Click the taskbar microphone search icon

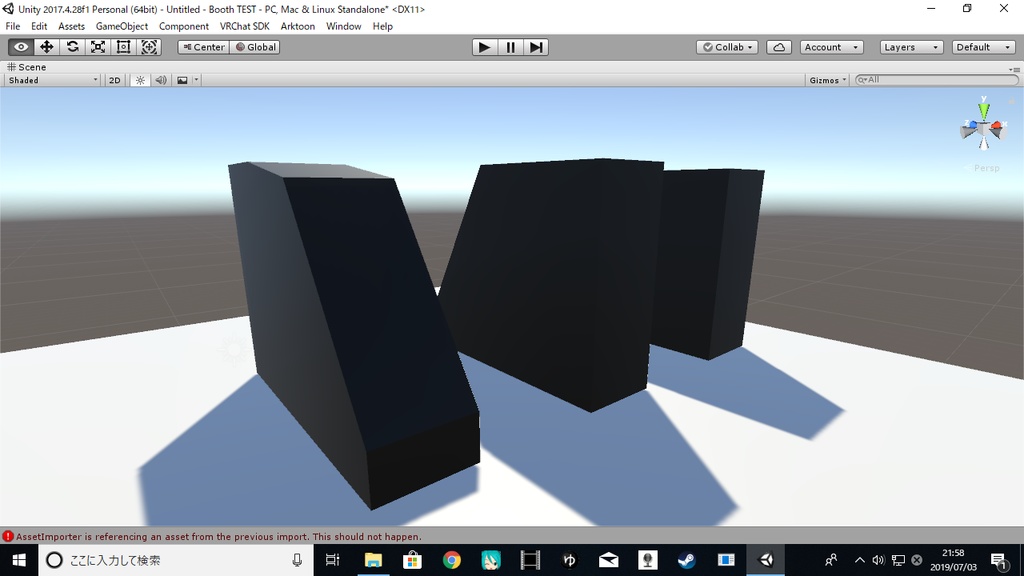coord(297,560)
